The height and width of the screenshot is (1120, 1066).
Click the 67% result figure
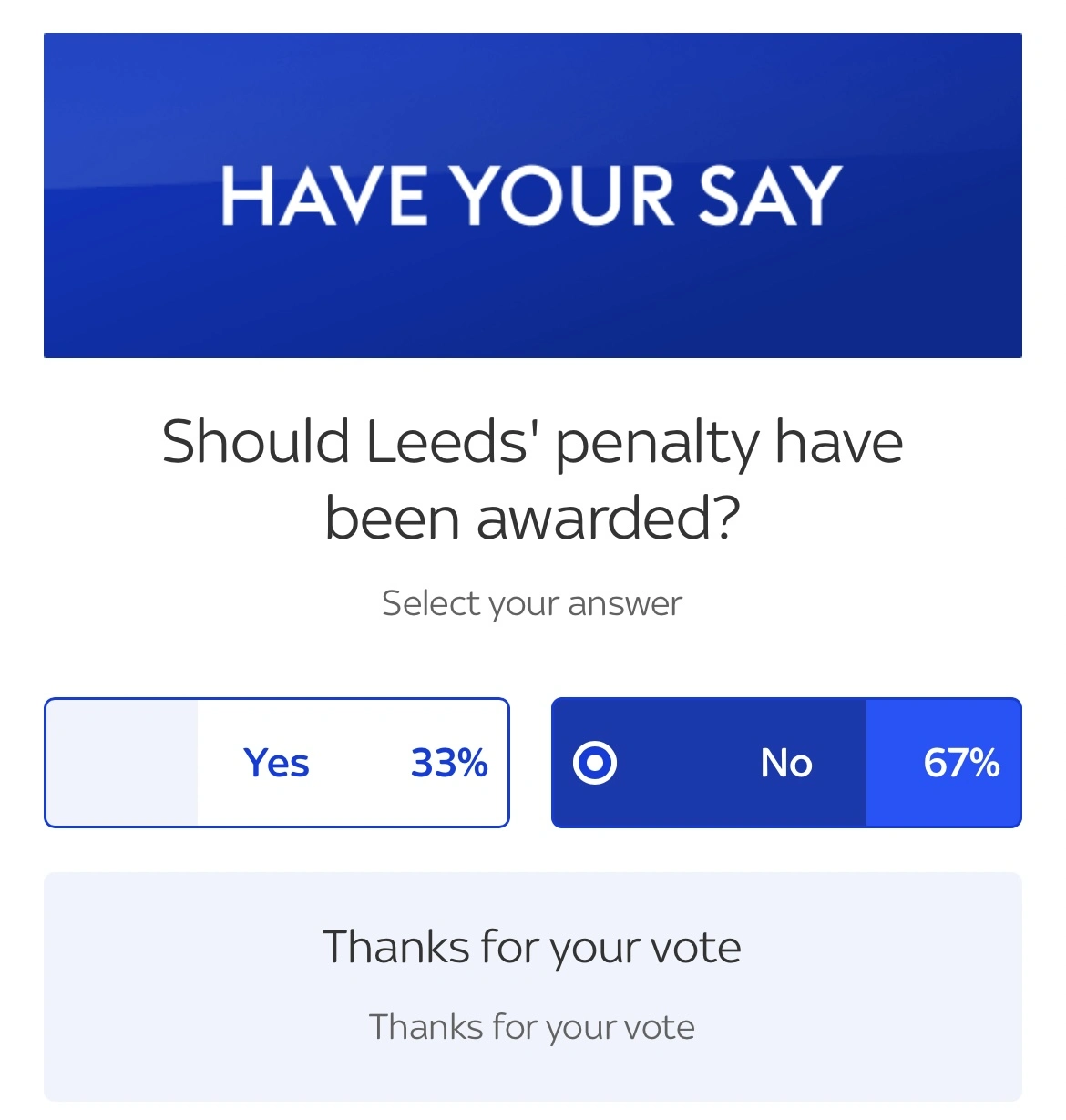click(961, 763)
